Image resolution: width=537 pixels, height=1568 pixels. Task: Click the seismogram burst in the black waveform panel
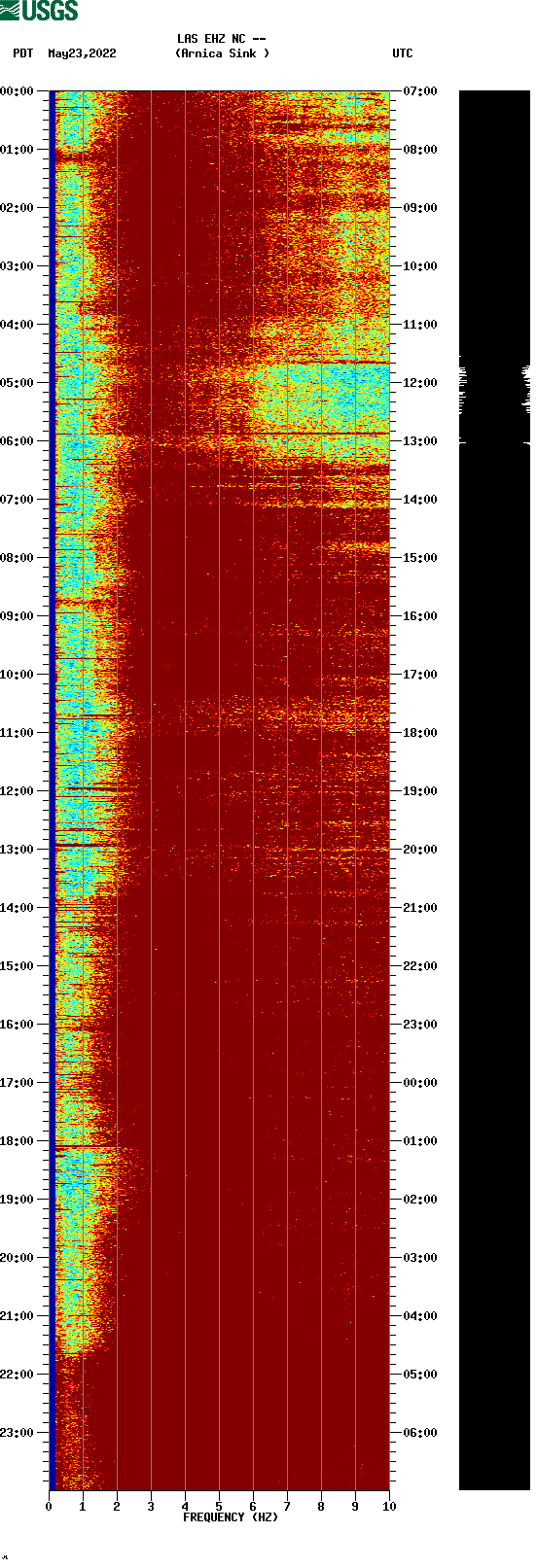(494, 400)
